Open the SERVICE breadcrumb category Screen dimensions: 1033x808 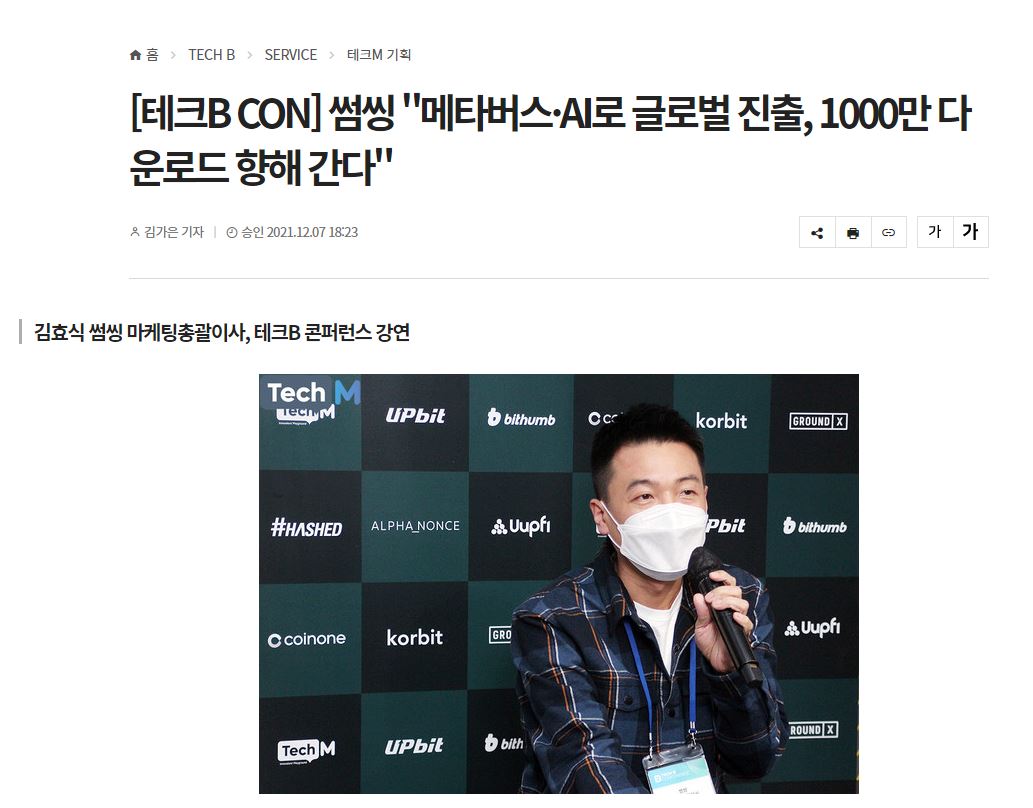(x=291, y=55)
